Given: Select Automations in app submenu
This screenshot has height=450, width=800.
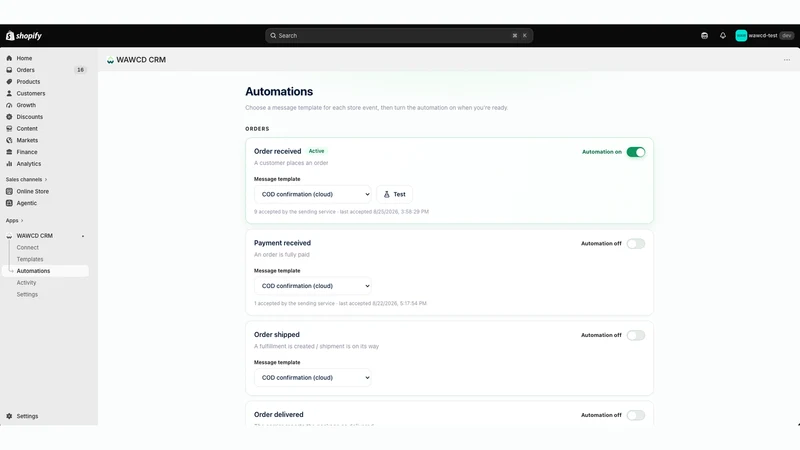Looking at the screenshot, I should [33, 271].
